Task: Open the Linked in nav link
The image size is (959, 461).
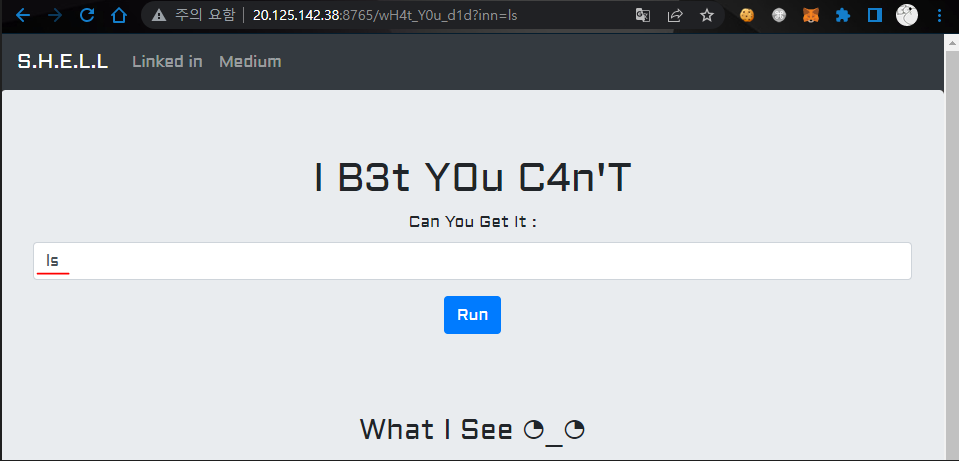Action: [x=167, y=61]
